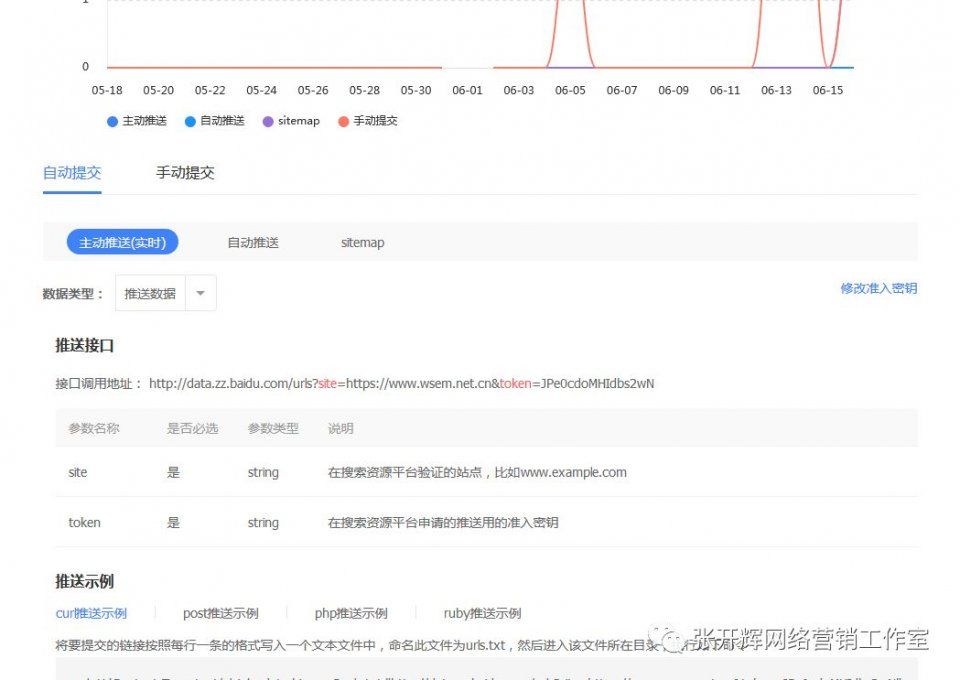Click the string type in site row
This screenshot has width=960, height=680.
(263, 473)
